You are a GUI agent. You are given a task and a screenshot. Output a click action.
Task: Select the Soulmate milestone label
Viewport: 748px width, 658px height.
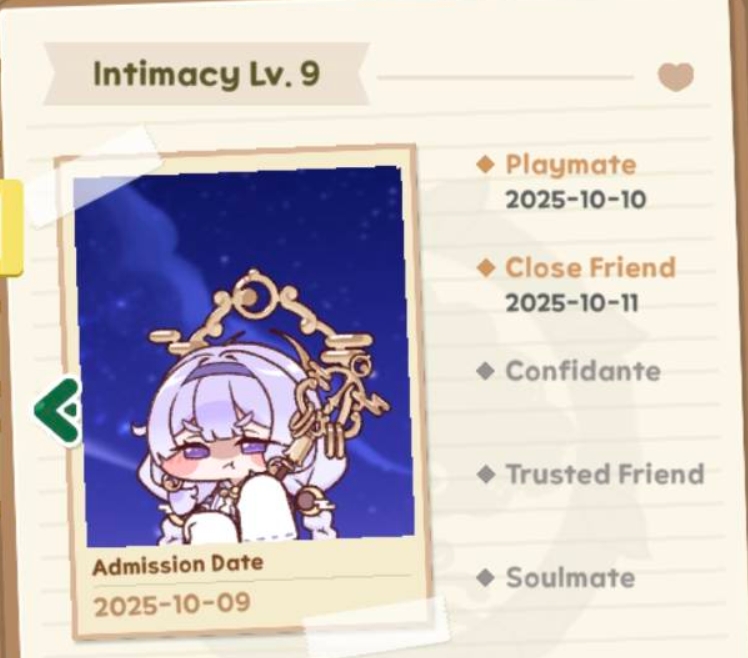point(571,578)
